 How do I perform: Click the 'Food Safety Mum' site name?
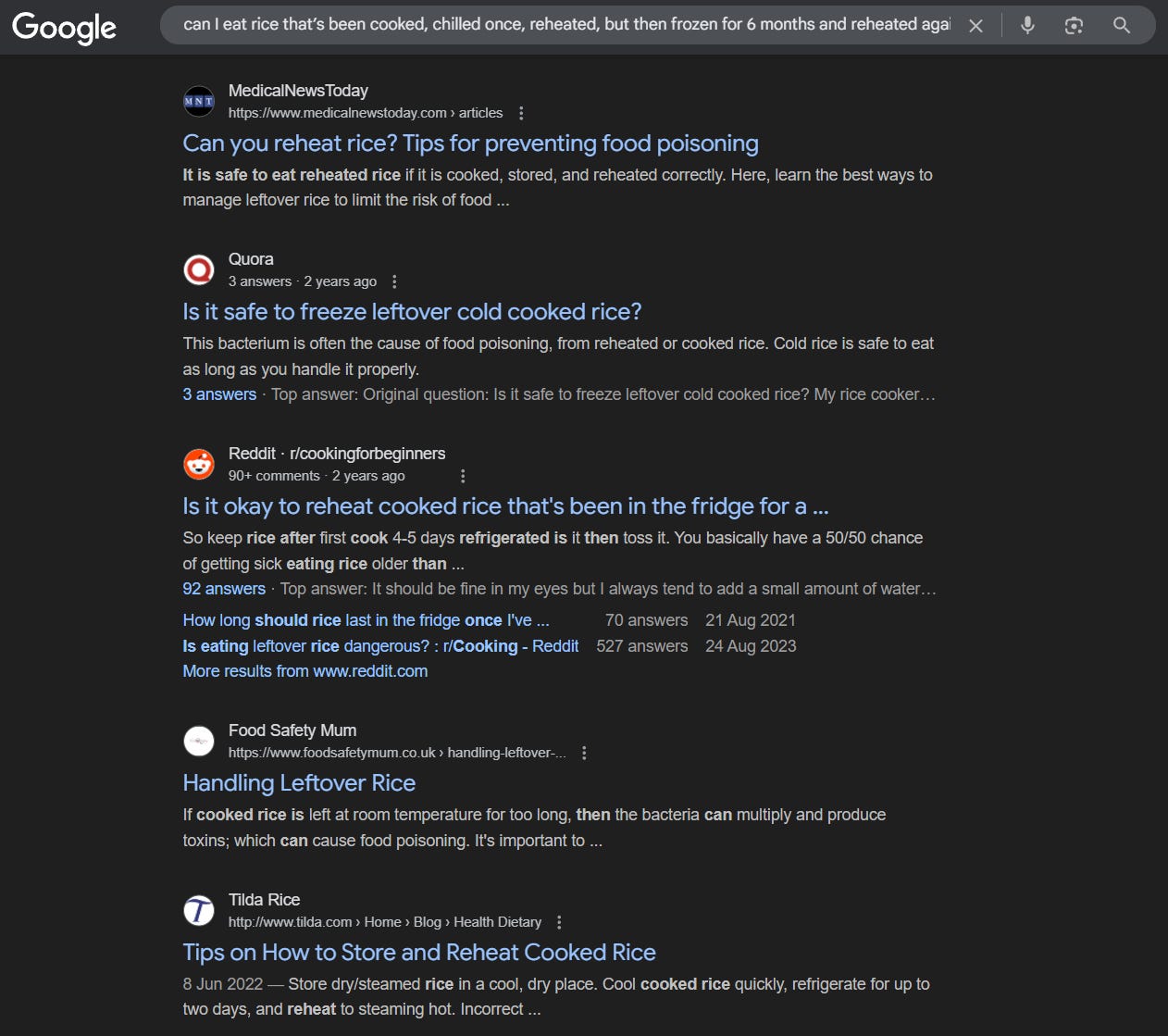[x=292, y=730]
